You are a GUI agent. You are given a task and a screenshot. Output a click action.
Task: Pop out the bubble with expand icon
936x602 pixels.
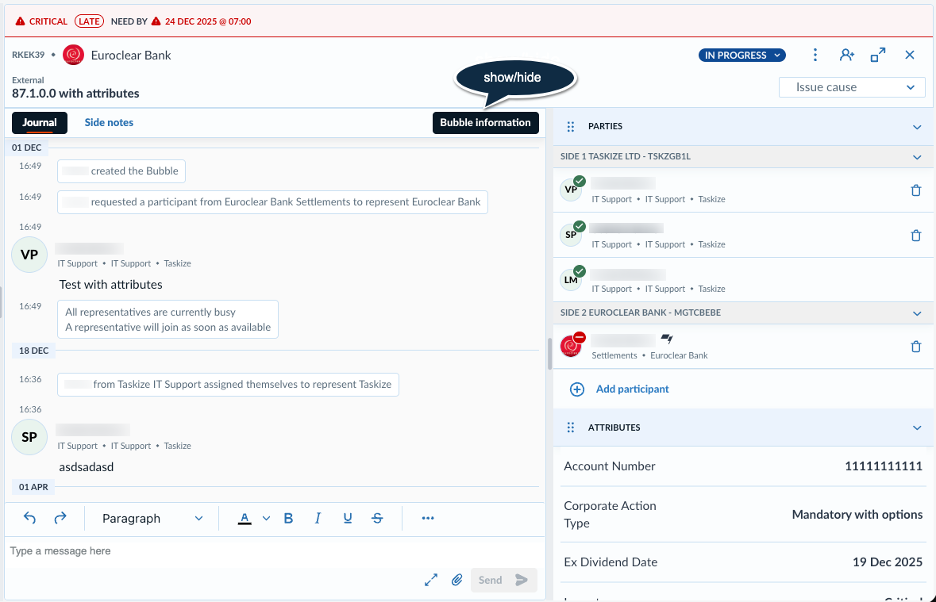[878, 55]
